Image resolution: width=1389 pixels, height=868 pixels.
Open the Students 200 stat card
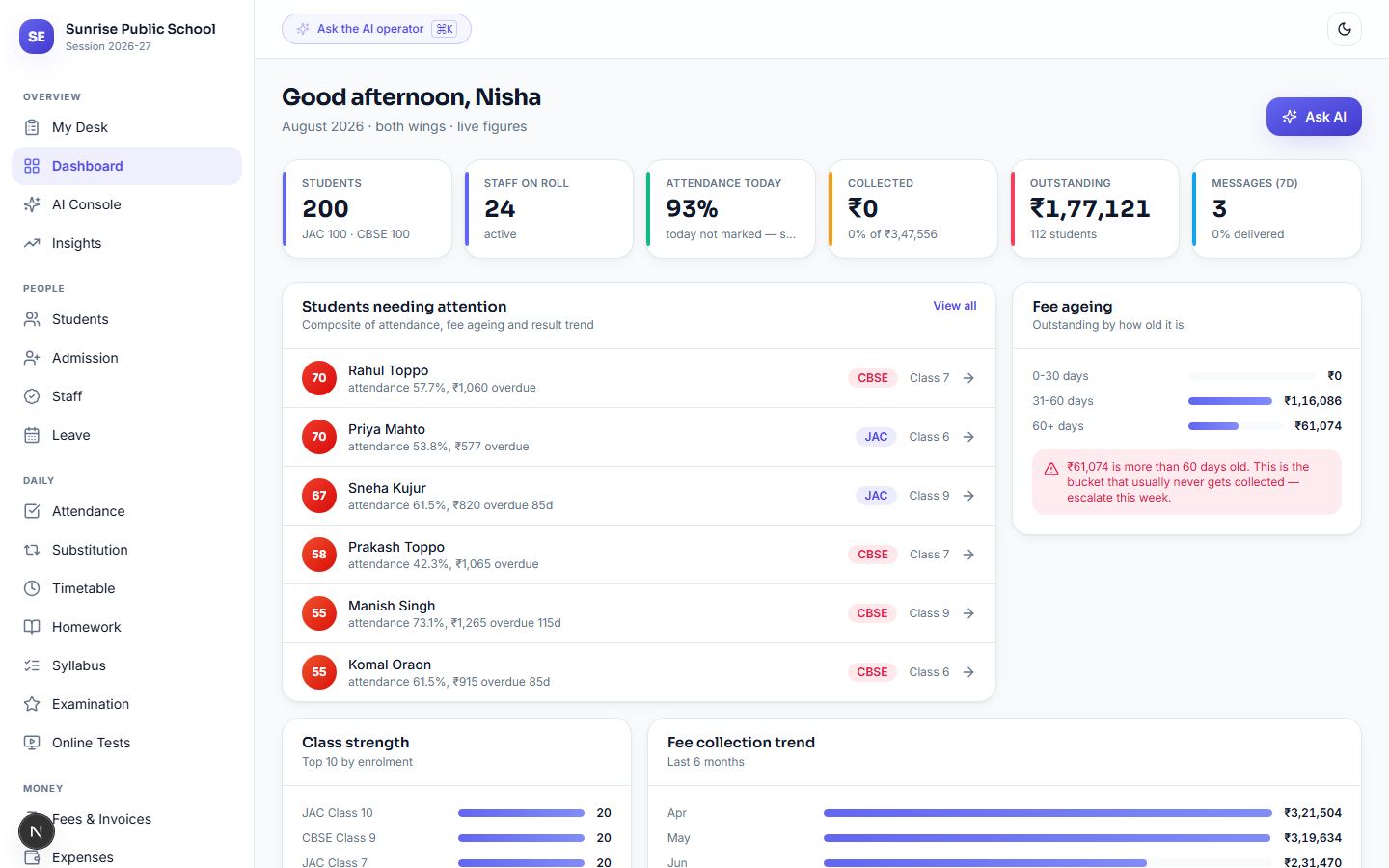pos(367,208)
